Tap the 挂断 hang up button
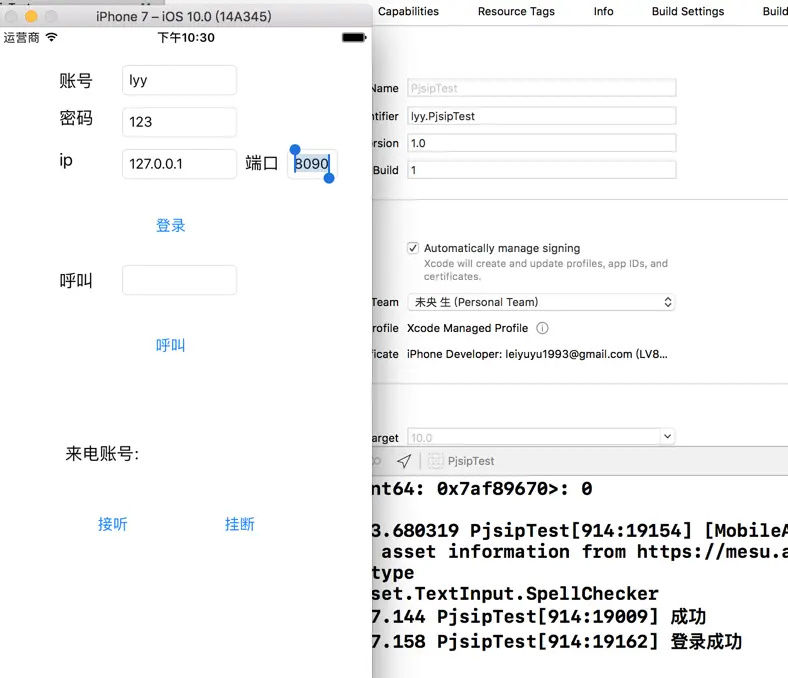The width and height of the screenshot is (788, 678). [240, 524]
